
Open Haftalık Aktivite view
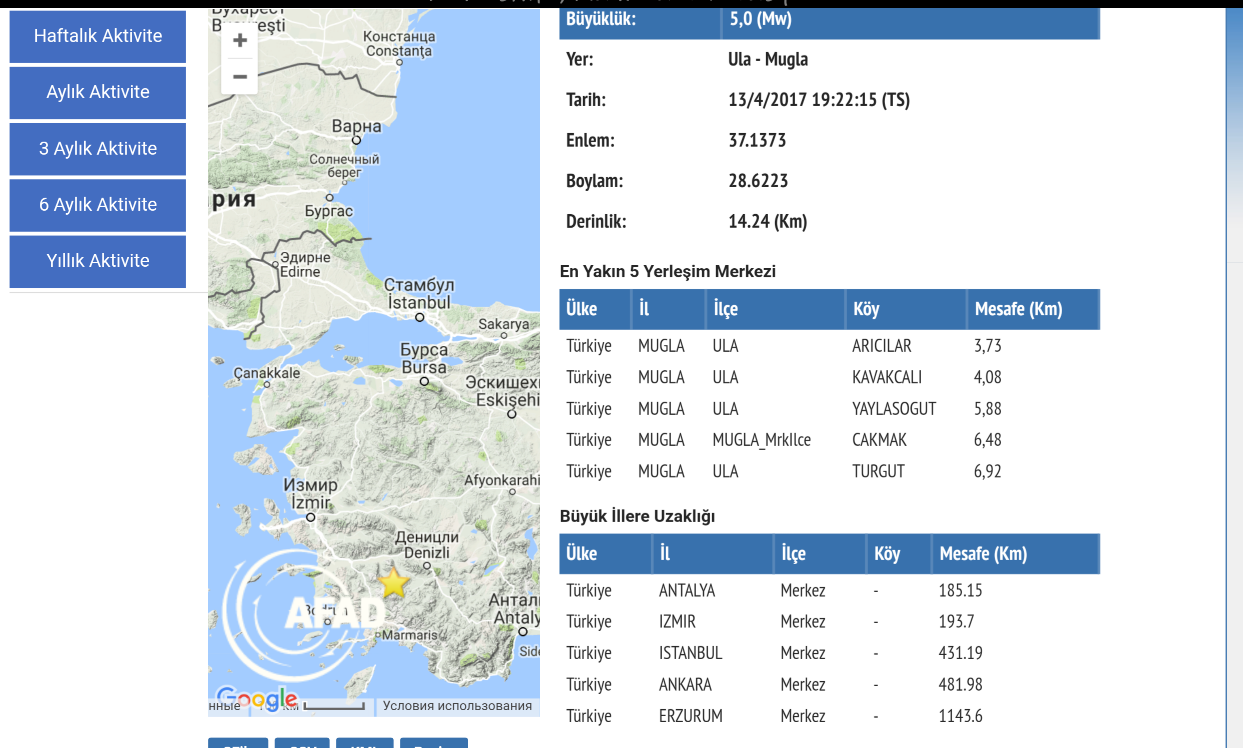coord(98,36)
